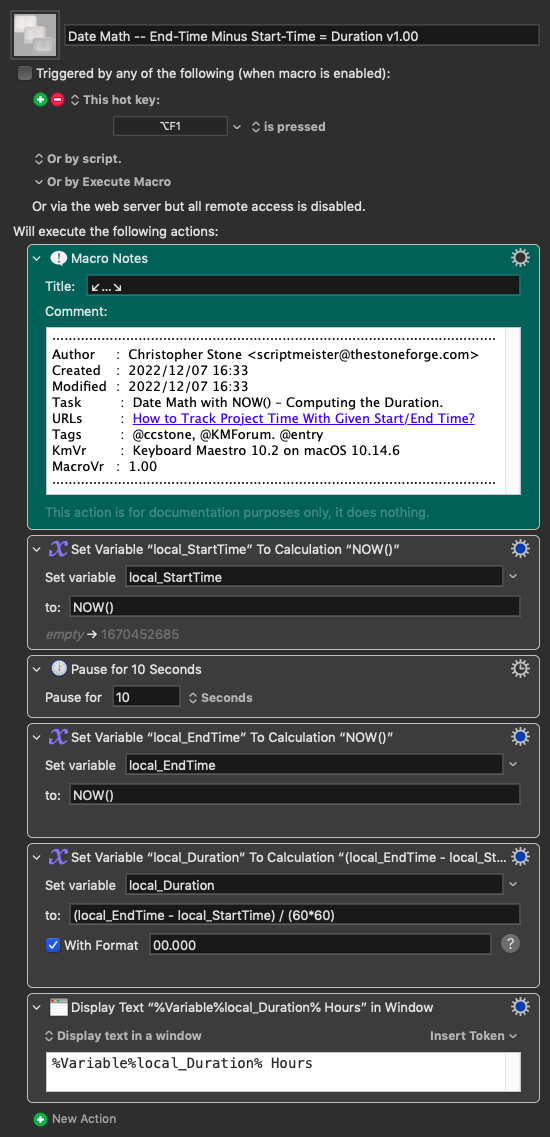This screenshot has height=1137, width=550.
Task: Click the Pause for 10 value field
Action: pos(147,697)
